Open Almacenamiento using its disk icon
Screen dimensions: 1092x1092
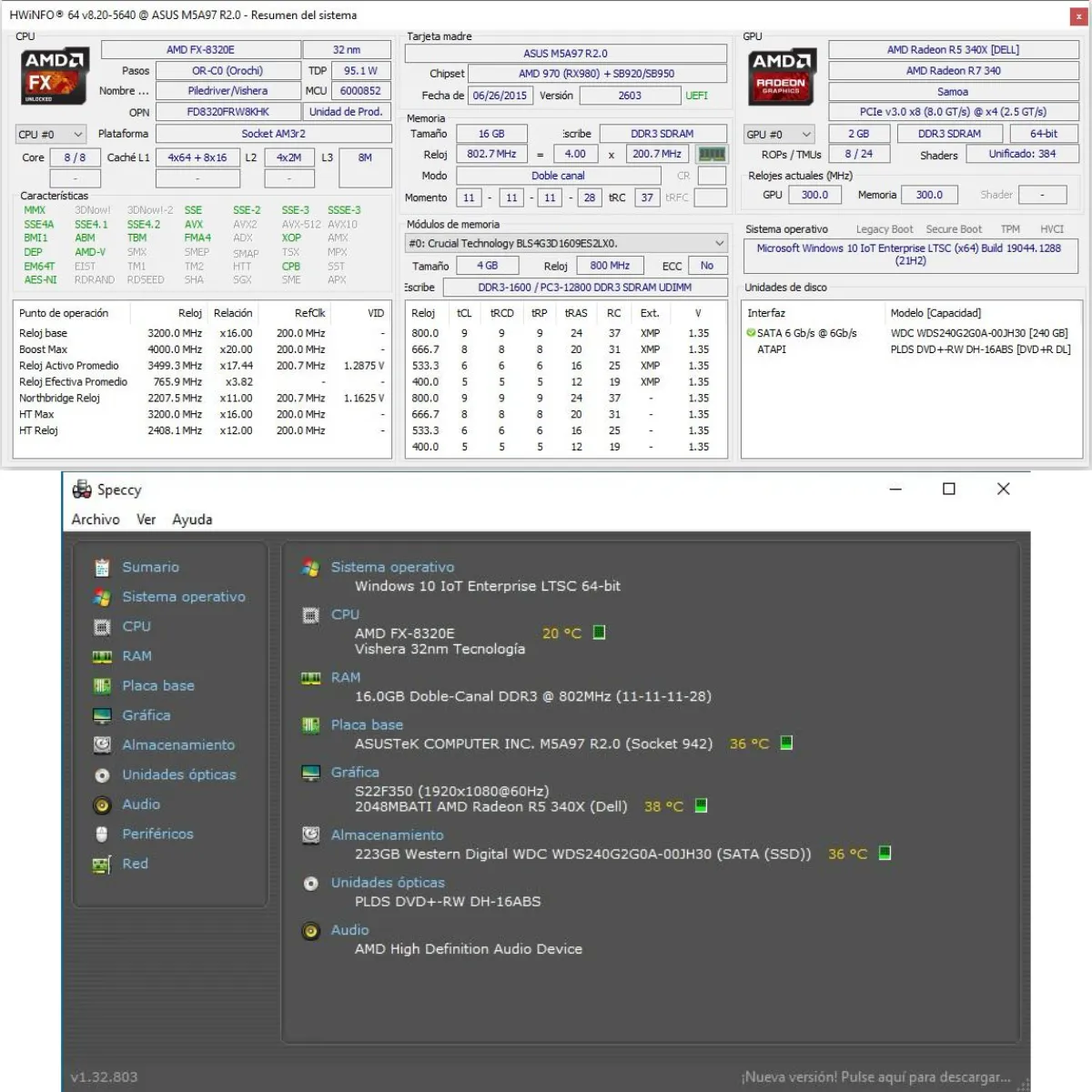tap(102, 744)
